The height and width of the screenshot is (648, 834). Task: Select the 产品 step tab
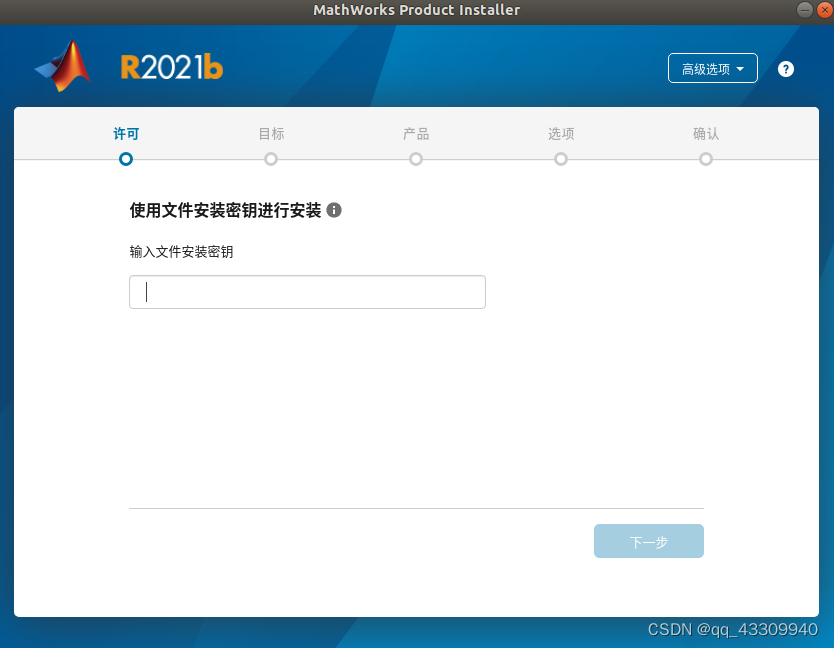pos(416,134)
